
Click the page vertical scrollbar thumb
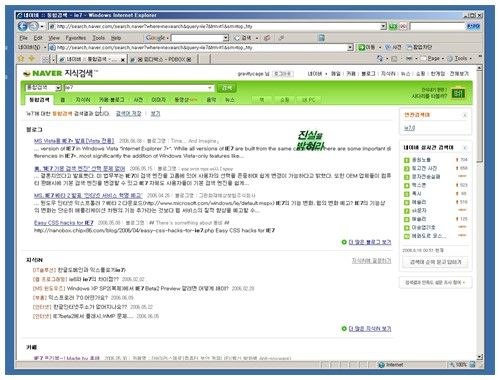point(479,117)
